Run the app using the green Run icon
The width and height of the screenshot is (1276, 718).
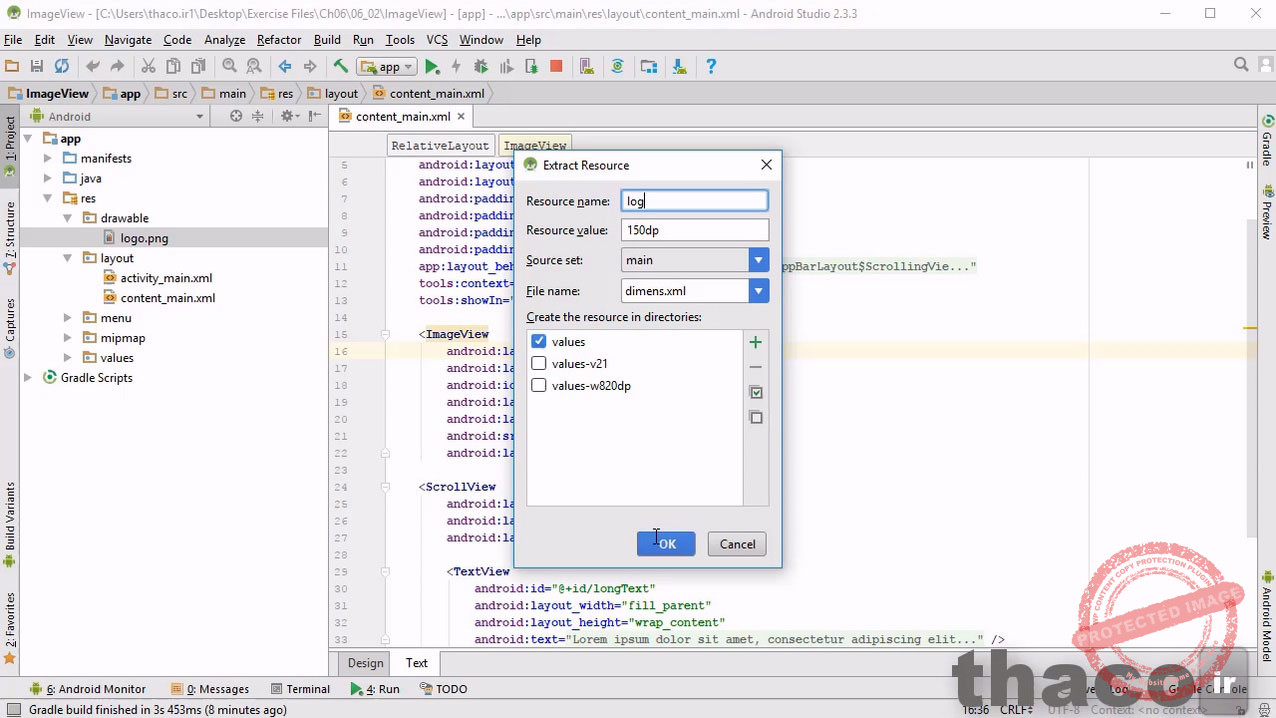pyautogui.click(x=432, y=67)
